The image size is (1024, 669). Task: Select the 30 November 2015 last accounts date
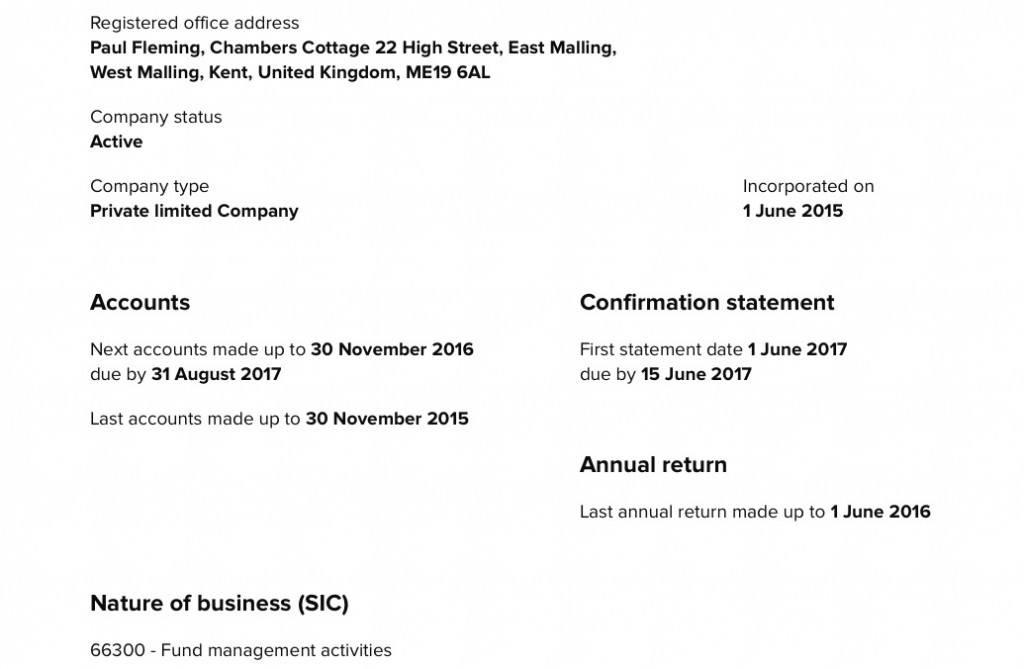click(387, 419)
